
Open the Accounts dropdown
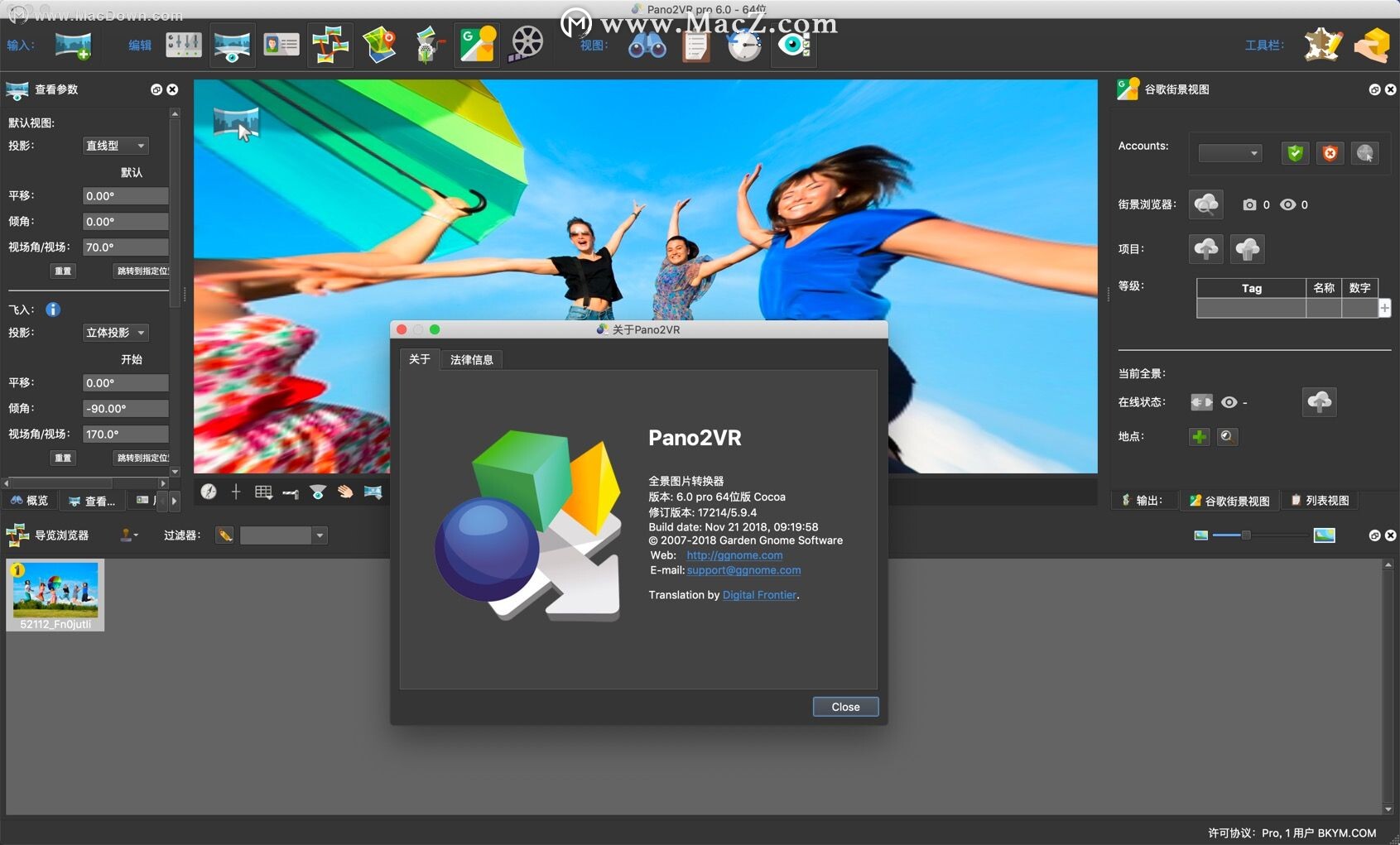[x=1230, y=153]
